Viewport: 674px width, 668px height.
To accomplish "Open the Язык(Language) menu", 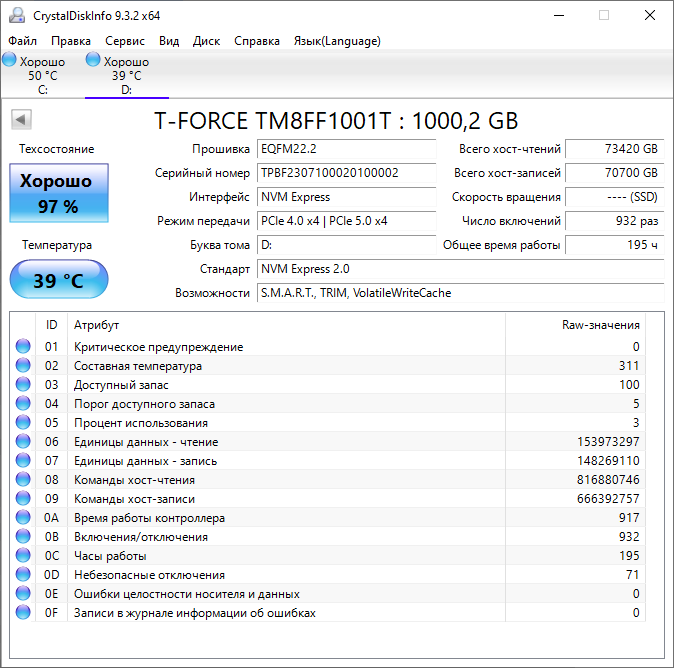I will tap(337, 41).
